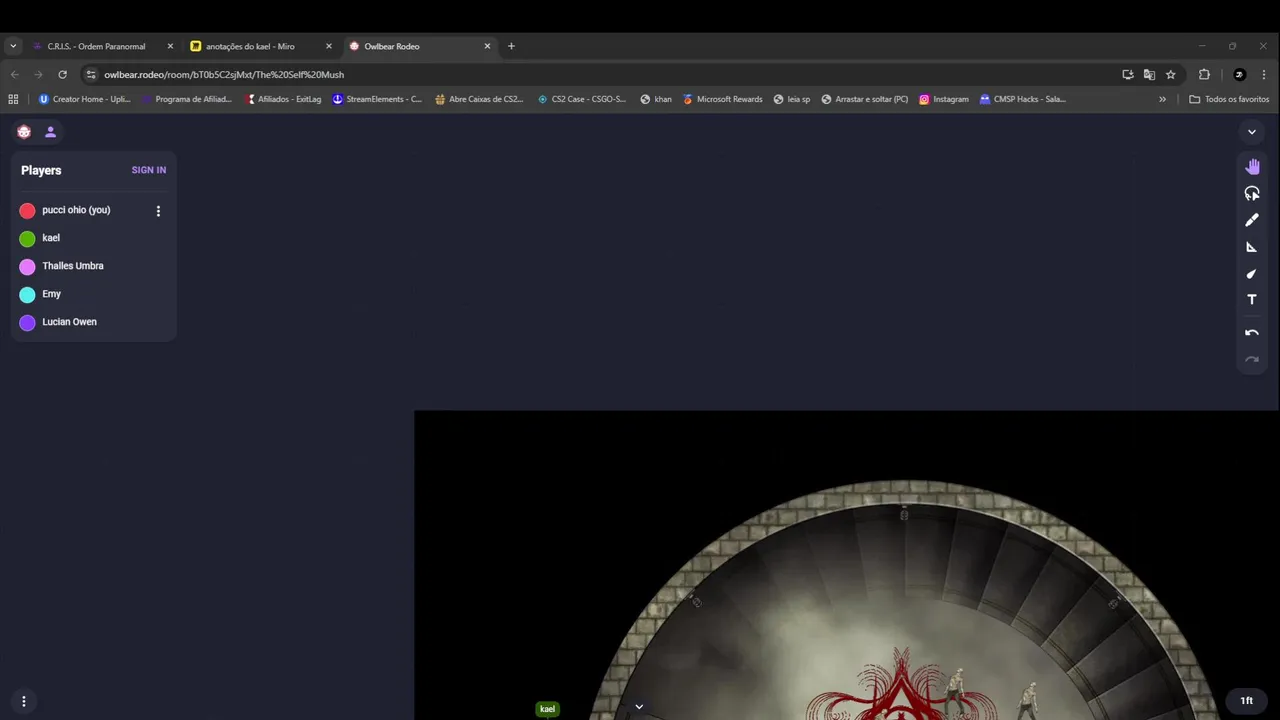
Task: Expand the chevron beside kael label
Action: pos(639,707)
